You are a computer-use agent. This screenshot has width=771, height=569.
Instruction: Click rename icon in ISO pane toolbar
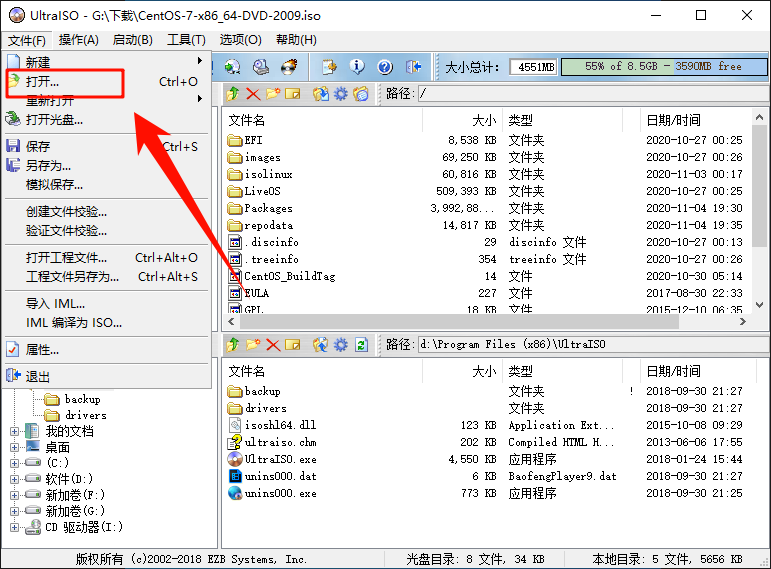(x=293, y=93)
